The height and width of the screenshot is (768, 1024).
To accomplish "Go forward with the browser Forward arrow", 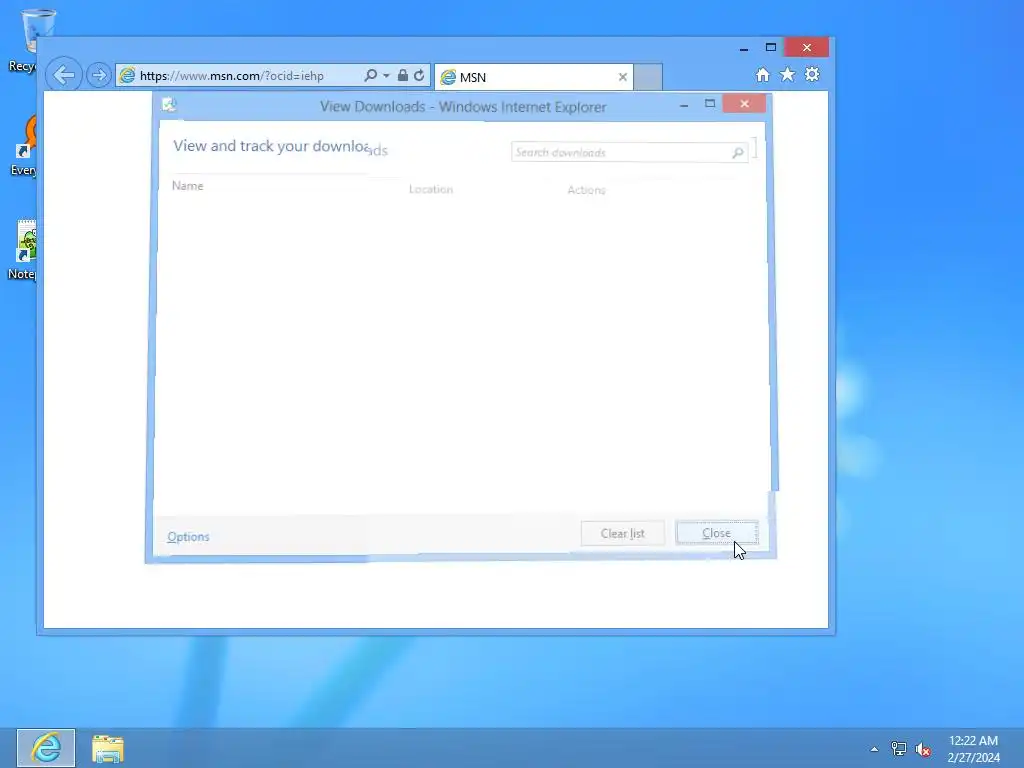I will pyautogui.click(x=99, y=76).
